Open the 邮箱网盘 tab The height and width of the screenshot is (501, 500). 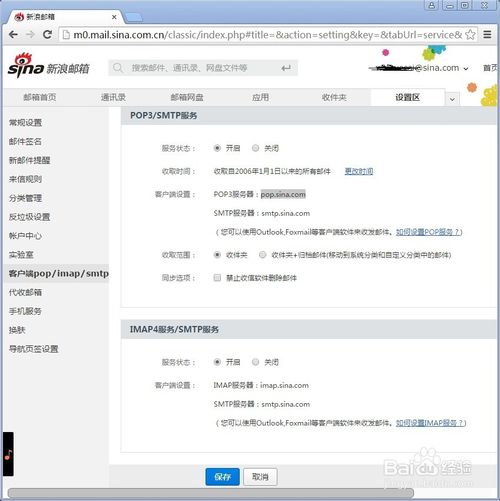187,97
